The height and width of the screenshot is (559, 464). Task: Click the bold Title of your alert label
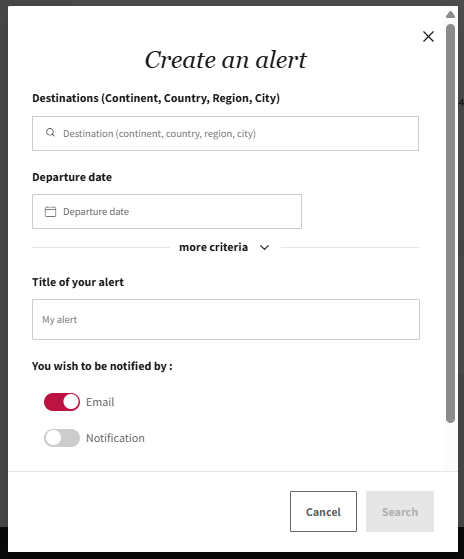(x=78, y=282)
